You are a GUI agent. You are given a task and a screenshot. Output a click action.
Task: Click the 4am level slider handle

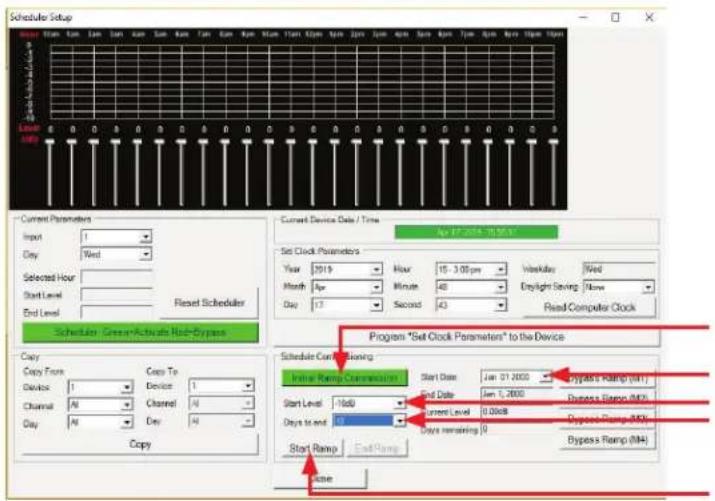137,143
